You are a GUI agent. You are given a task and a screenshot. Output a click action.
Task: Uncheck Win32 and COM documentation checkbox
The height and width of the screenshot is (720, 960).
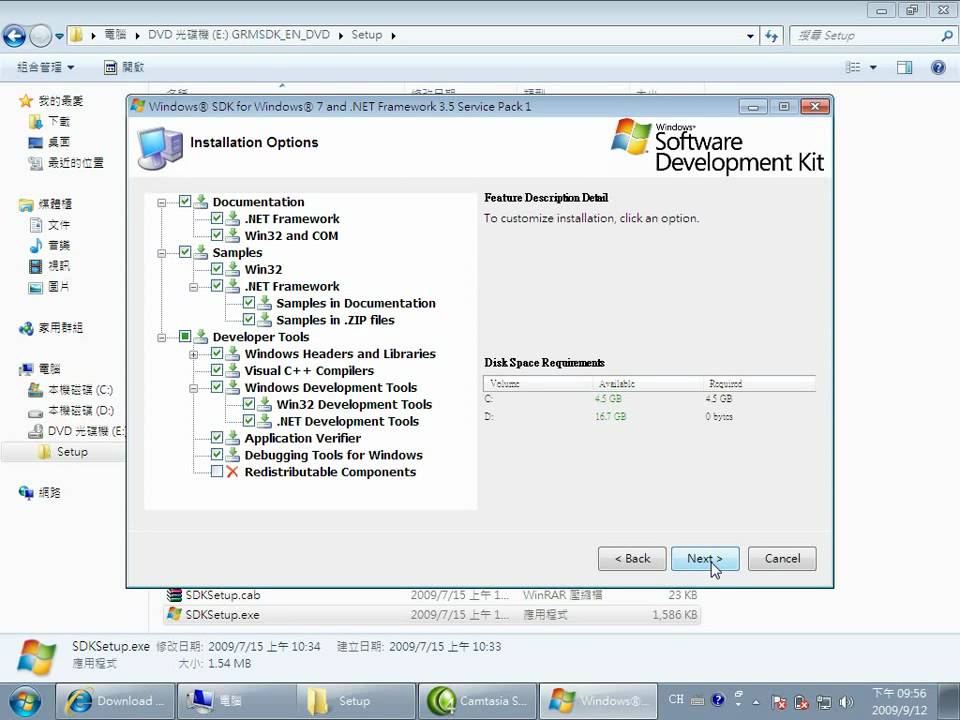tap(217, 234)
